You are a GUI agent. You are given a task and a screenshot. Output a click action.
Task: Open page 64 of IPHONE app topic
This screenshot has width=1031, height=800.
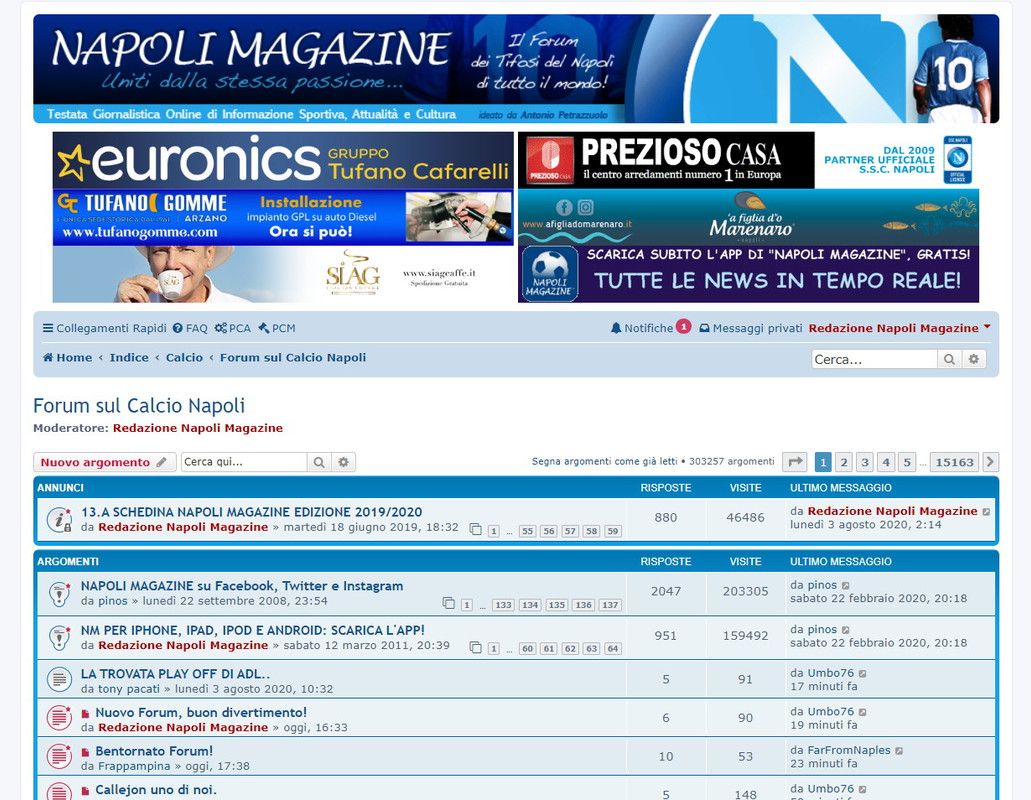click(x=613, y=649)
